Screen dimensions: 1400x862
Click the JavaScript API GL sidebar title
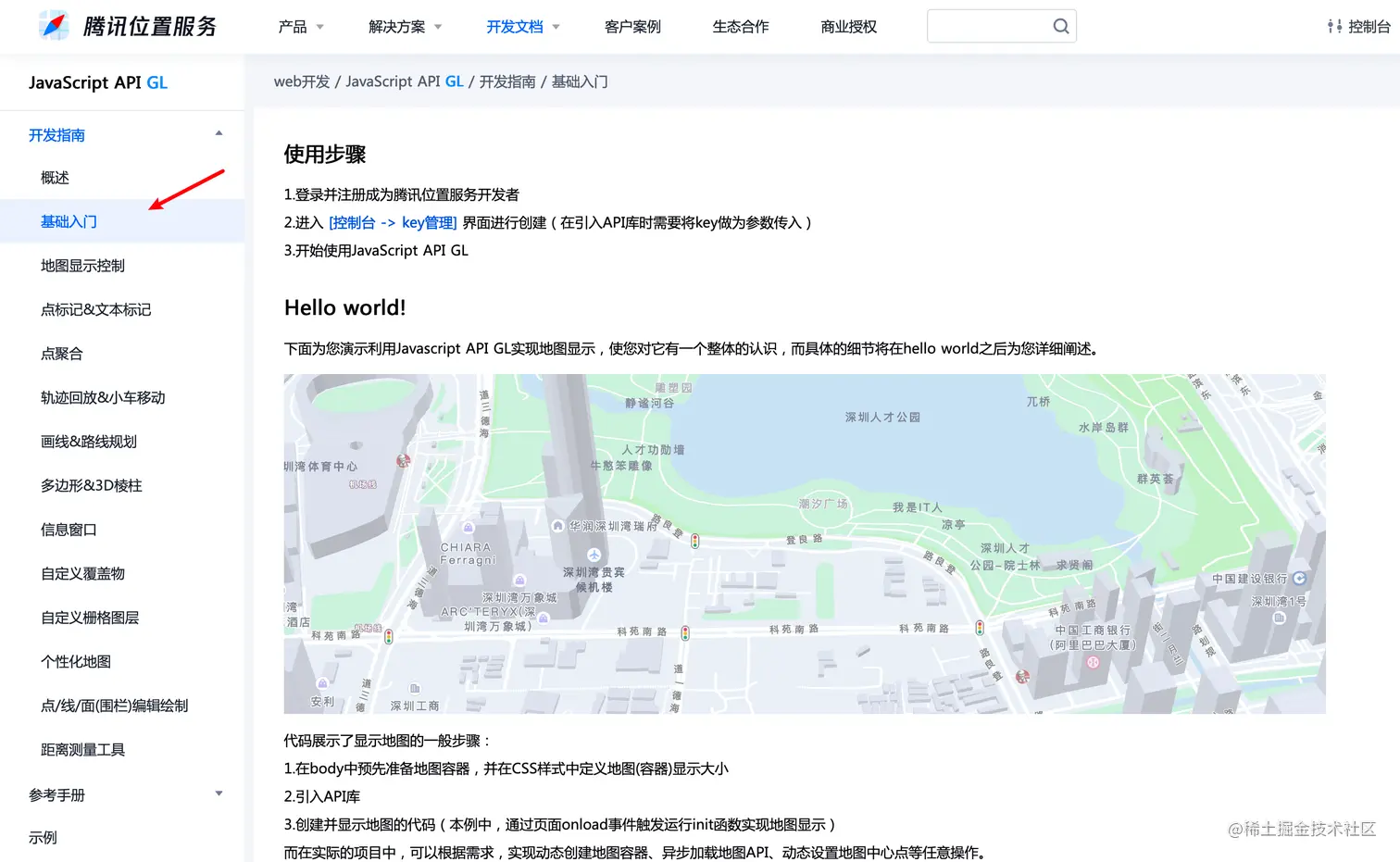pyautogui.click(x=98, y=82)
